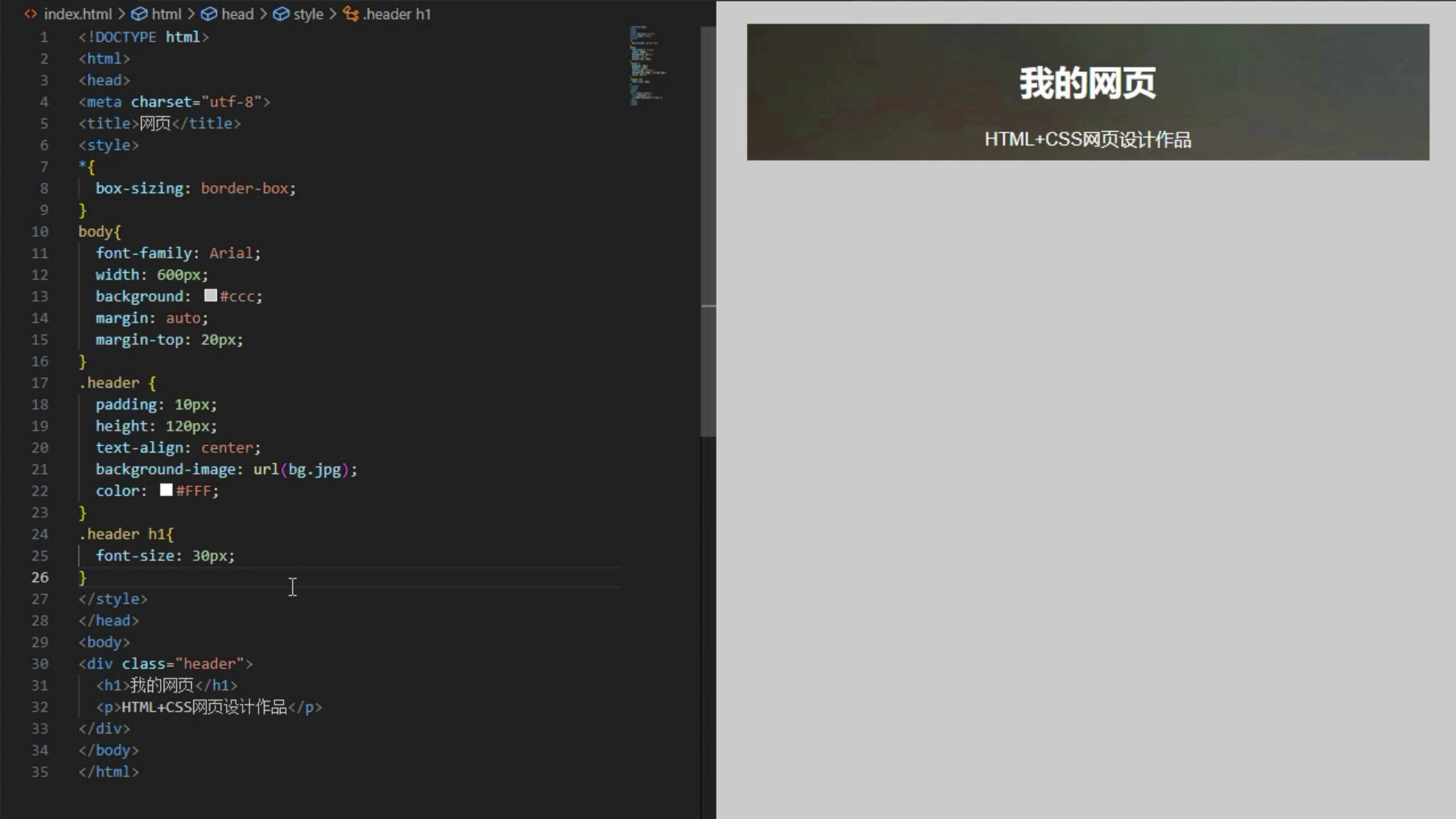1456x819 pixels.
Task: Open the #FFF color swatch on line 22
Action: (165, 491)
